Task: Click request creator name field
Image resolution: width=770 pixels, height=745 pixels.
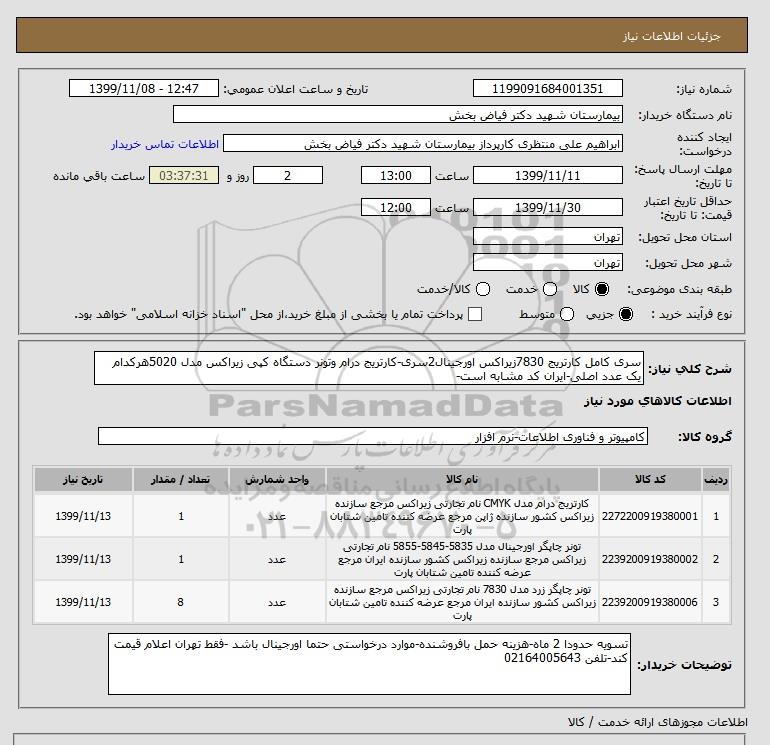Action: pyautogui.click(x=423, y=144)
